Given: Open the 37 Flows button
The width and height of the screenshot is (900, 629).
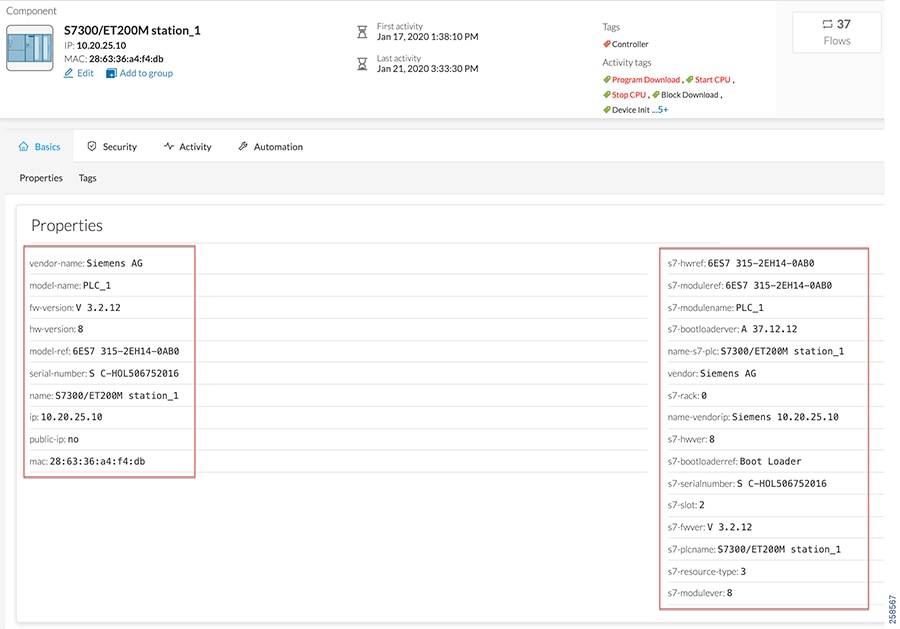Looking at the screenshot, I should coord(836,32).
